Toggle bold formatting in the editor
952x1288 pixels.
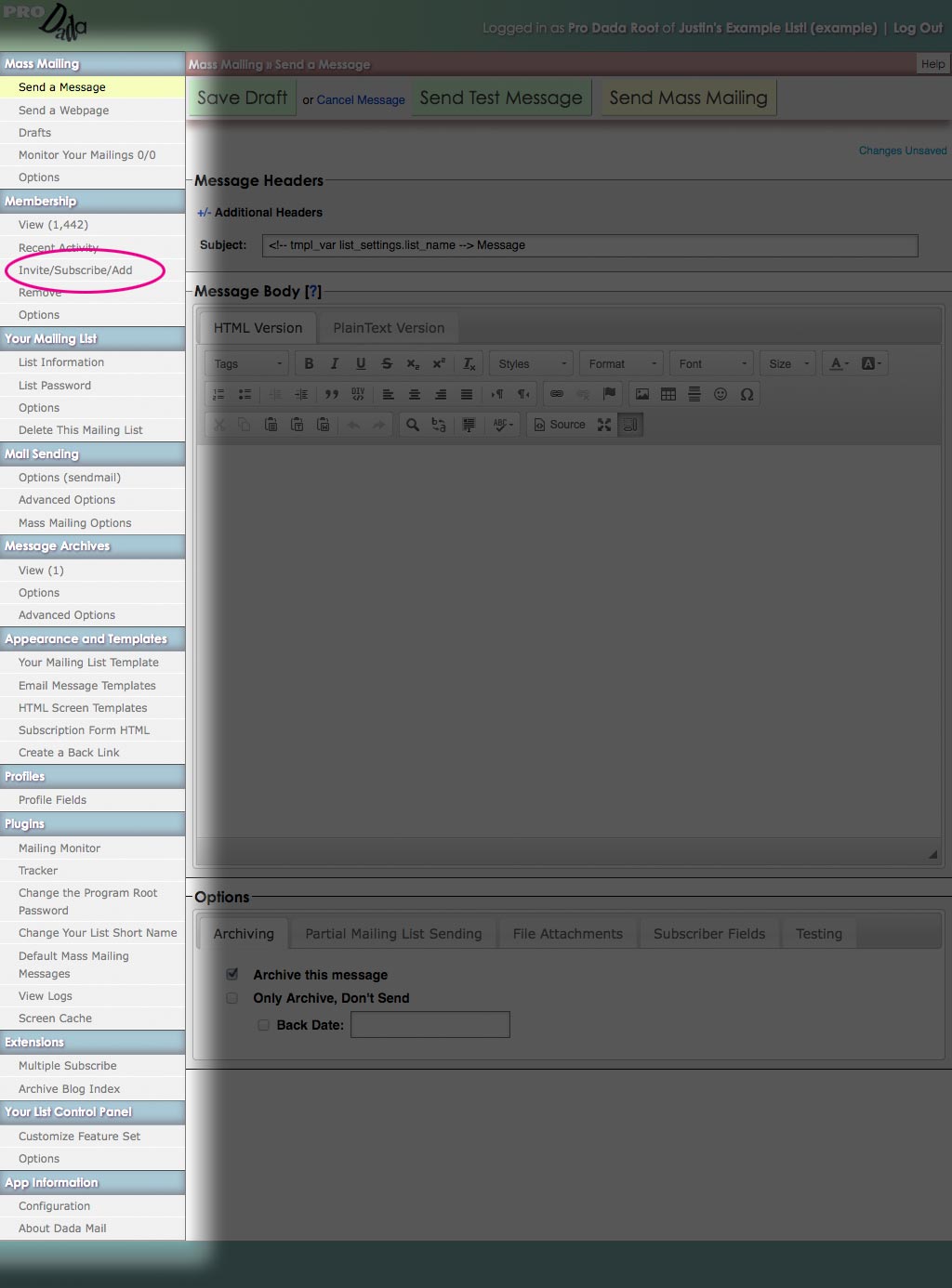pos(309,364)
